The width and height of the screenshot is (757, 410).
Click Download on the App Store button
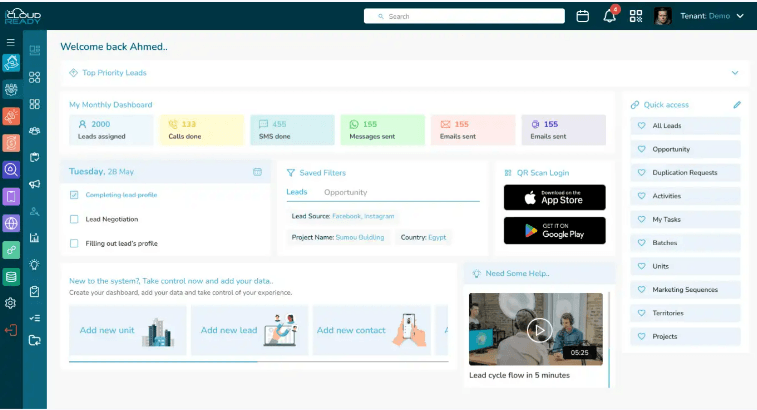[554, 197]
